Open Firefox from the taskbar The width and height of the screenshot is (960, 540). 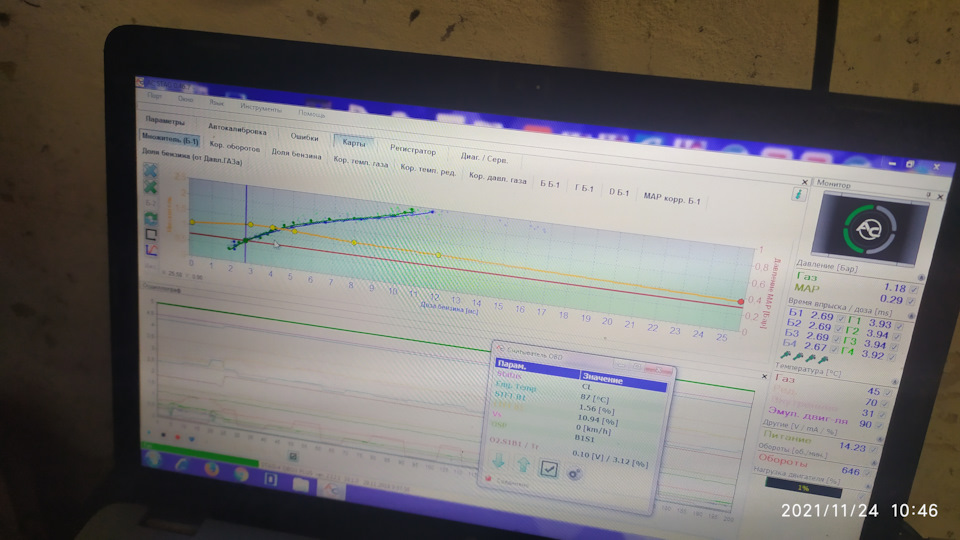[x=212, y=468]
